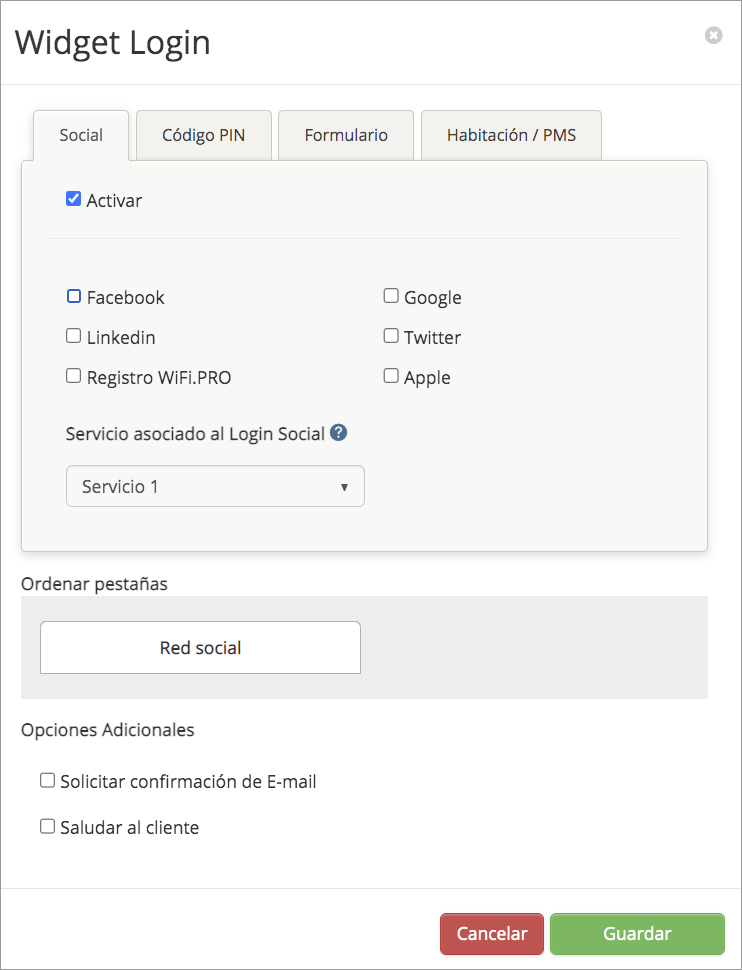Check the Registro WiFi.PRO option
742x970 pixels.
pyautogui.click(x=73, y=376)
